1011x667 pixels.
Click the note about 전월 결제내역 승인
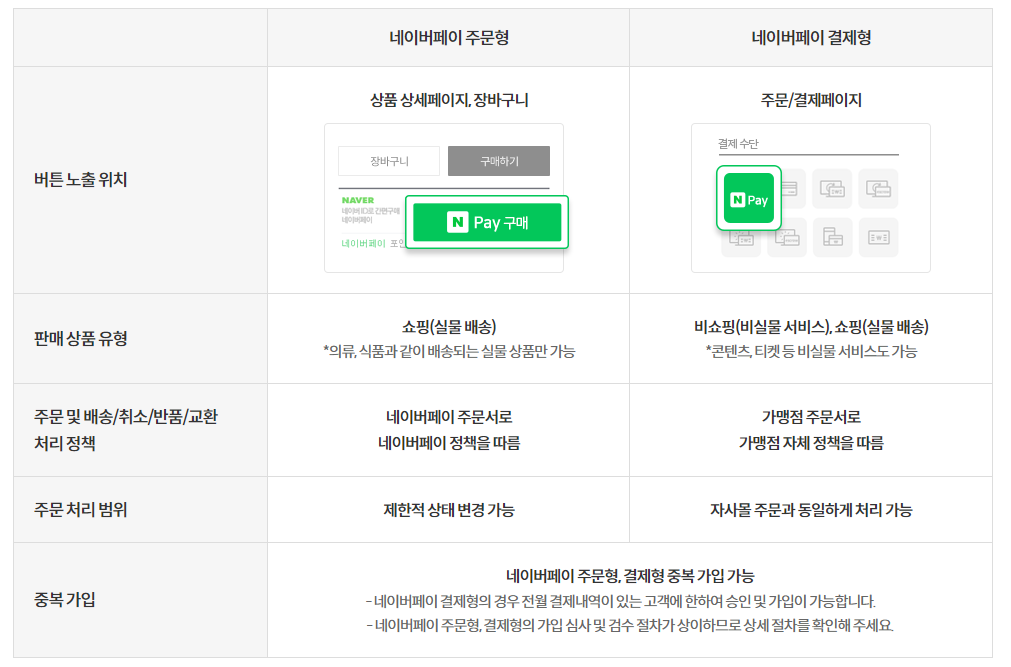(x=620, y=601)
